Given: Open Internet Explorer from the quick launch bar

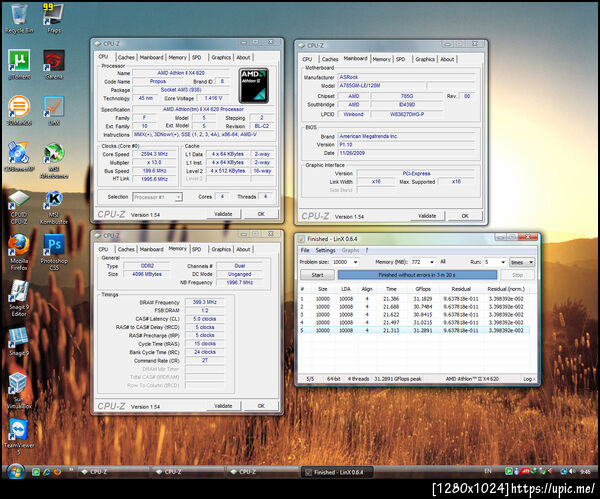Looking at the screenshot, I should (x=47, y=472).
